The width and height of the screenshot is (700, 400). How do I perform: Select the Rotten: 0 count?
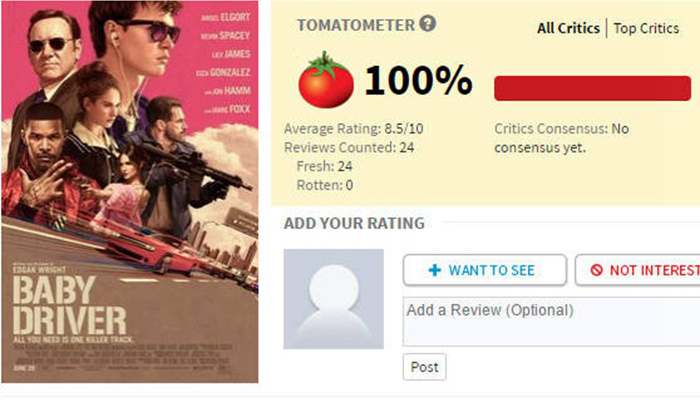pyautogui.click(x=325, y=184)
